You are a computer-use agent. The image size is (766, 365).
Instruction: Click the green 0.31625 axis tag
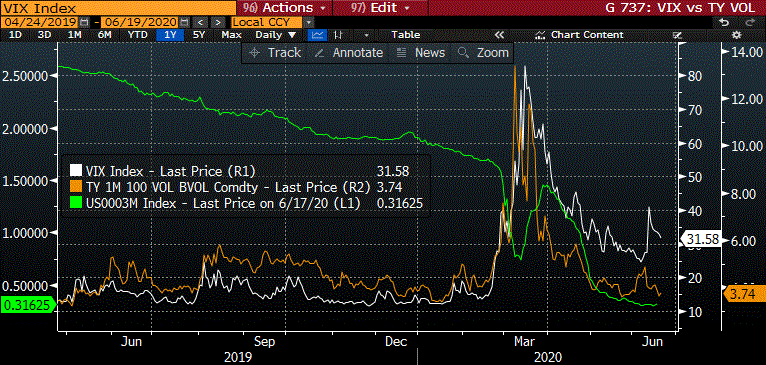pos(28,305)
